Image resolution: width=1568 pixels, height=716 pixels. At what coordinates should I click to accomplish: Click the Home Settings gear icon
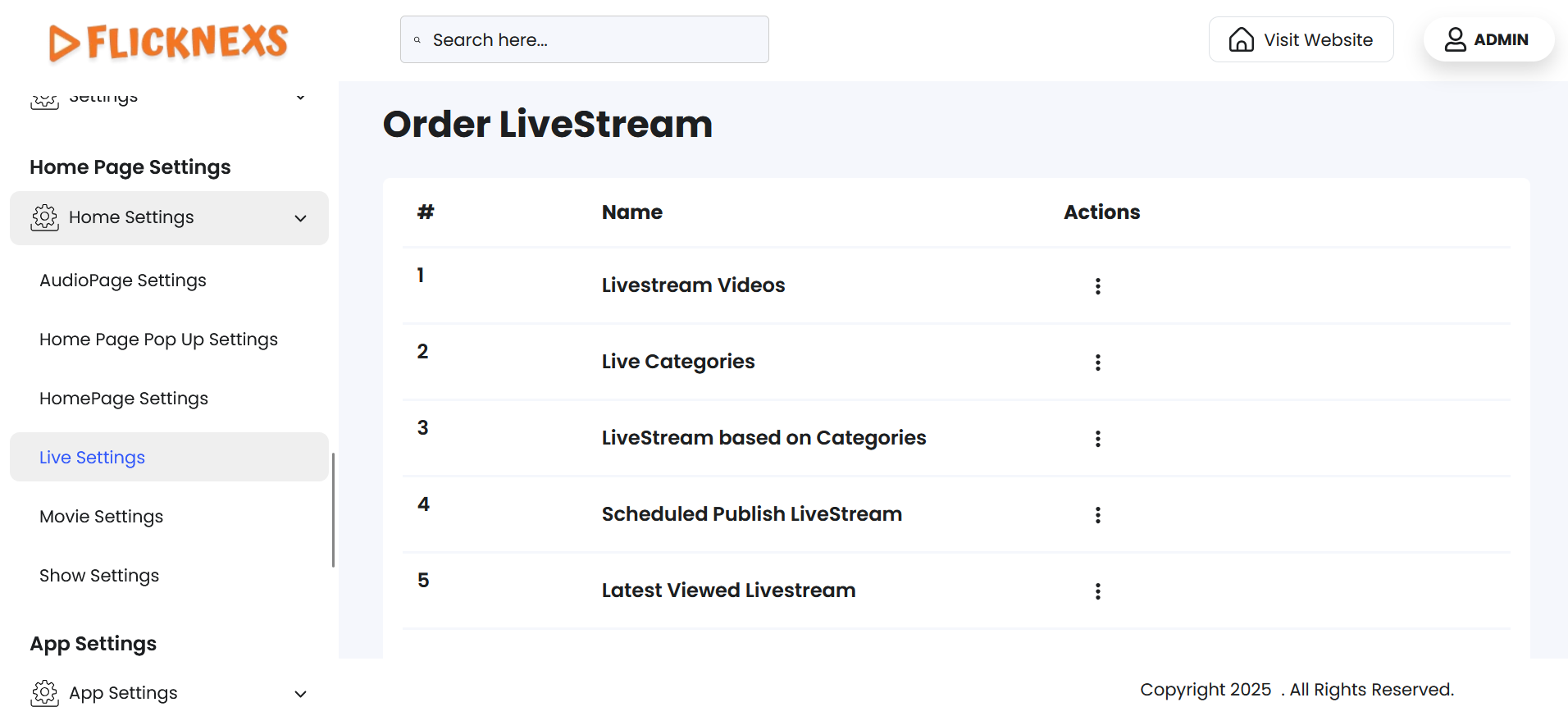point(45,217)
